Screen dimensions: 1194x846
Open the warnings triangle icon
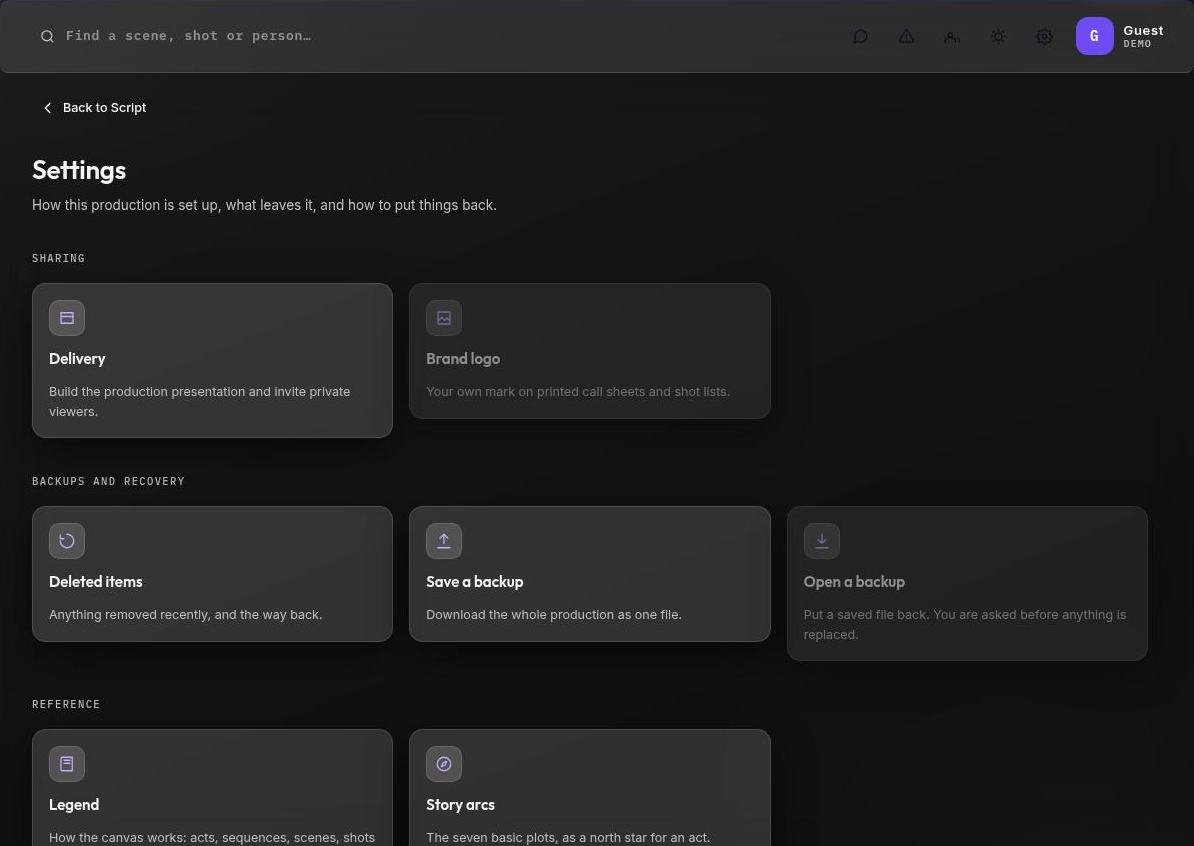[906, 37]
